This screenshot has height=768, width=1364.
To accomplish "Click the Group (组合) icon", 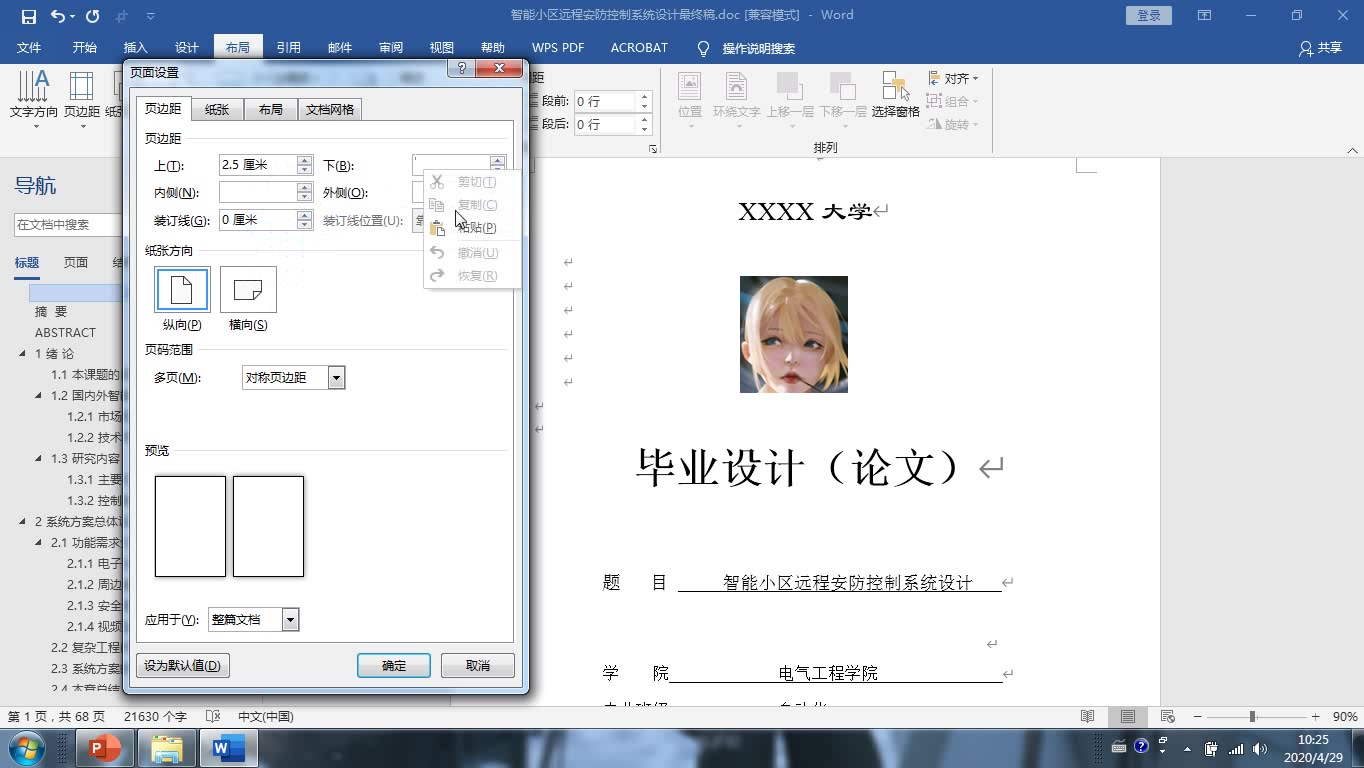I will point(953,101).
